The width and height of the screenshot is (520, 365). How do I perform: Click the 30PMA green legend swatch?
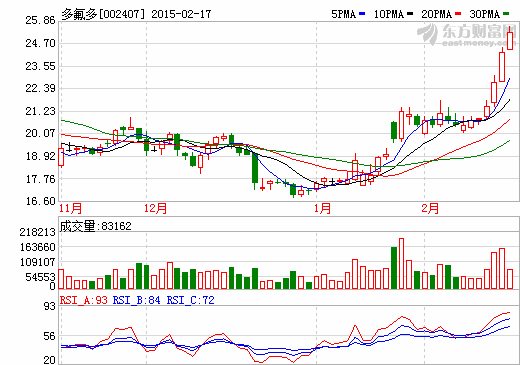click(x=506, y=14)
